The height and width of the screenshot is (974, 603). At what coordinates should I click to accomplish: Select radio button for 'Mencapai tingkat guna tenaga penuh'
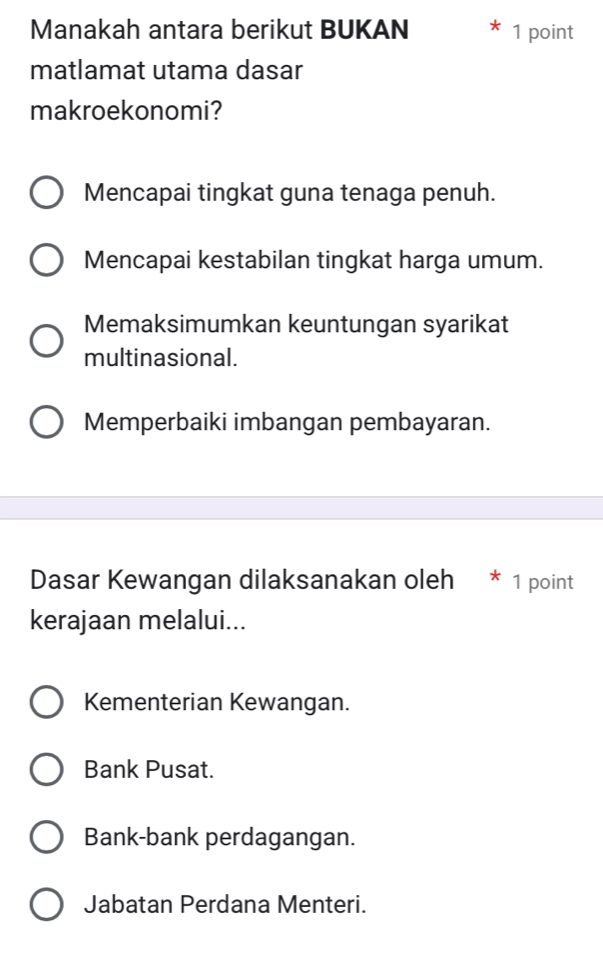pos(46,193)
